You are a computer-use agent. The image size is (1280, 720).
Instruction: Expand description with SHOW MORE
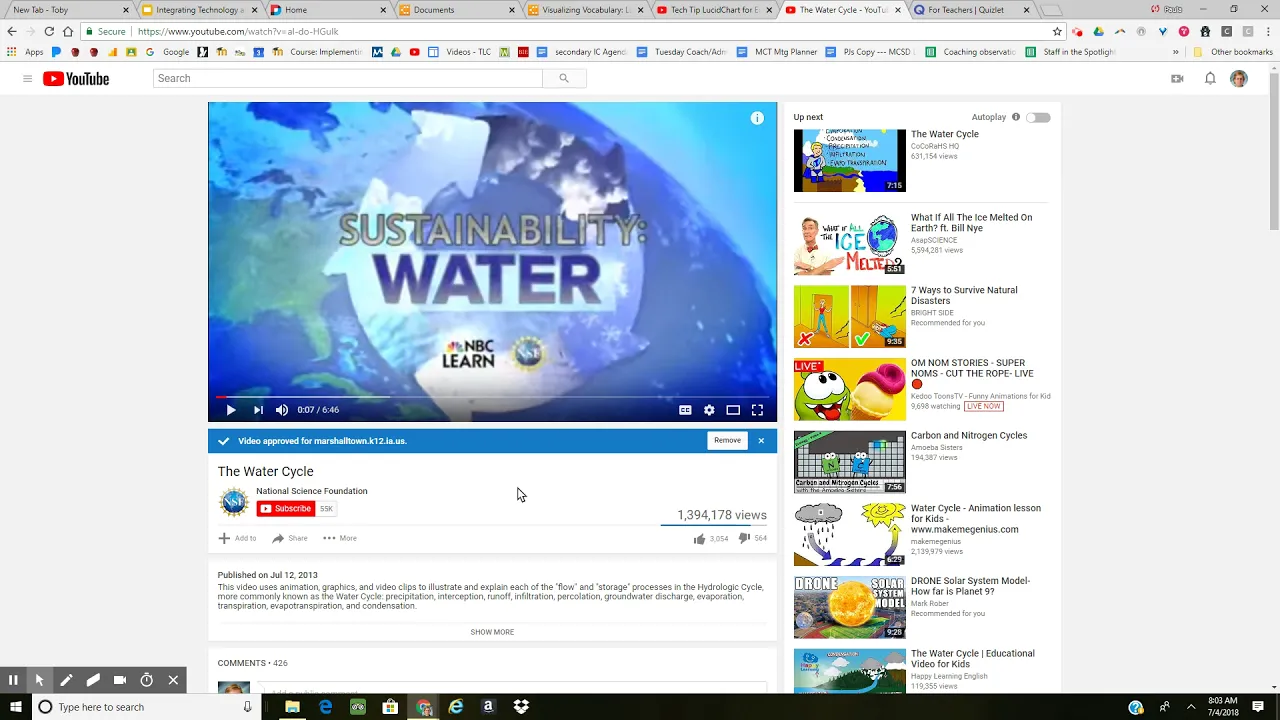click(x=492, y=632)
